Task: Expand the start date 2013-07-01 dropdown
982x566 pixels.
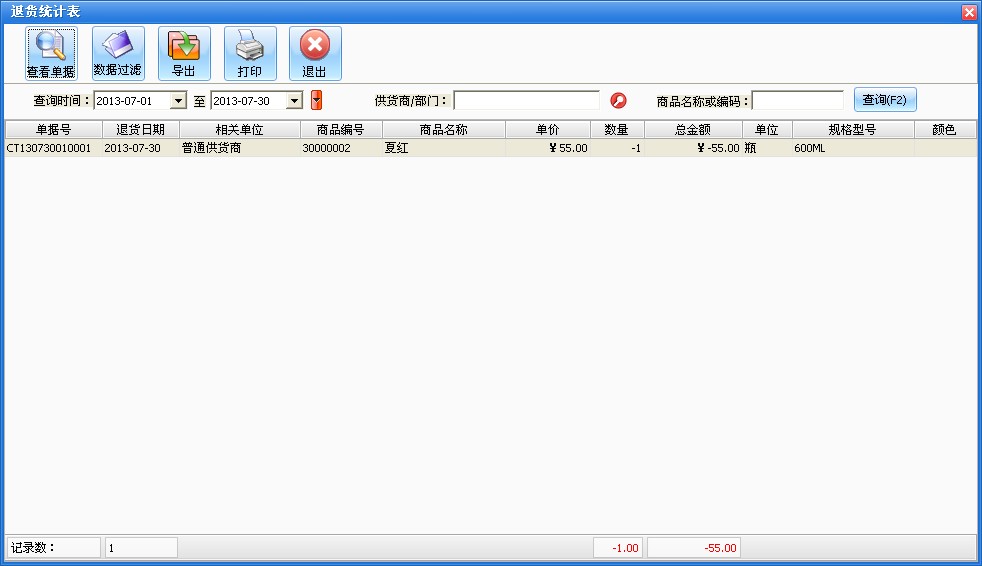Action: click(x=178, y=101)
